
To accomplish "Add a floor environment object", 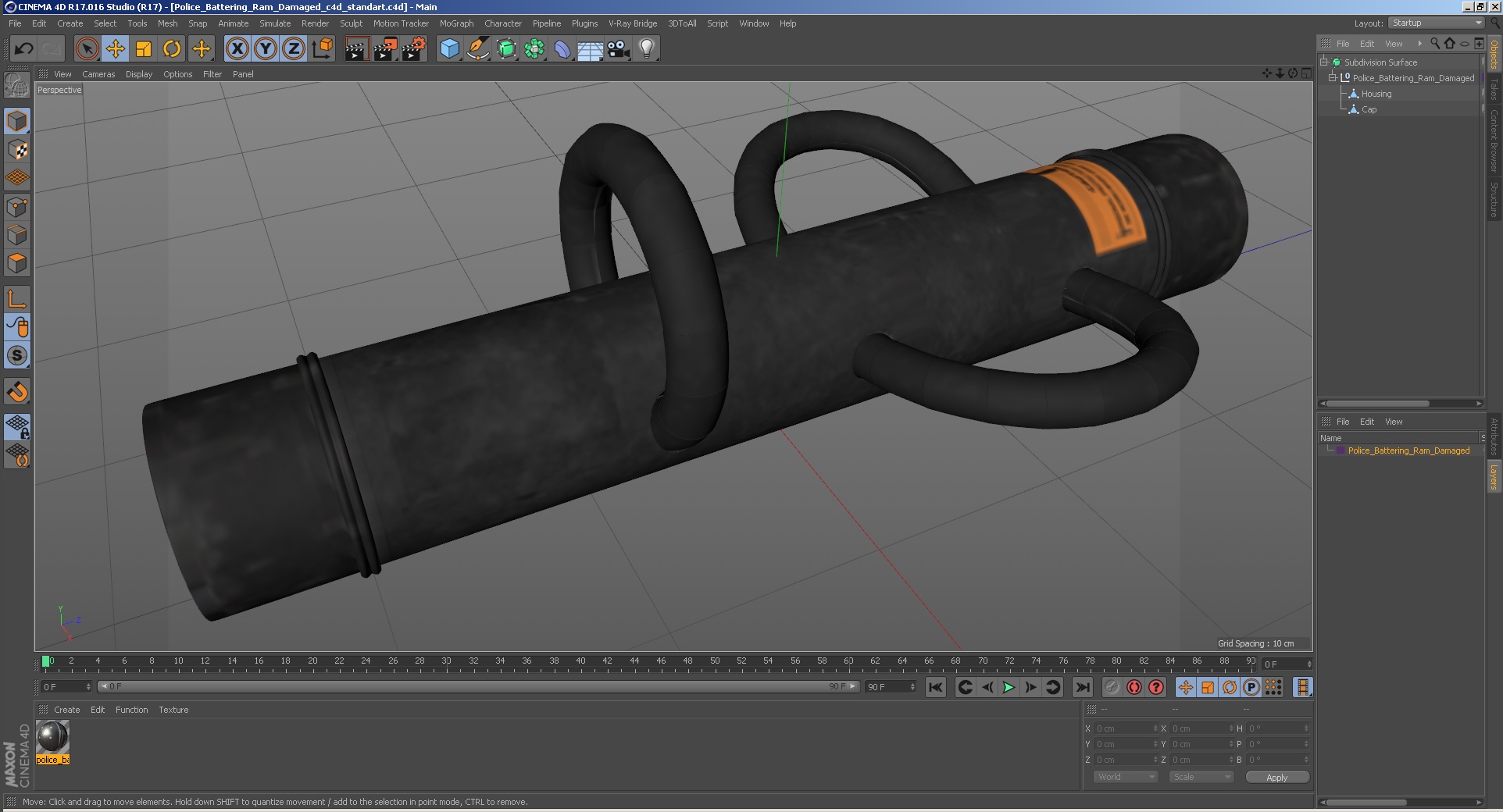I will tap(591, 49).
